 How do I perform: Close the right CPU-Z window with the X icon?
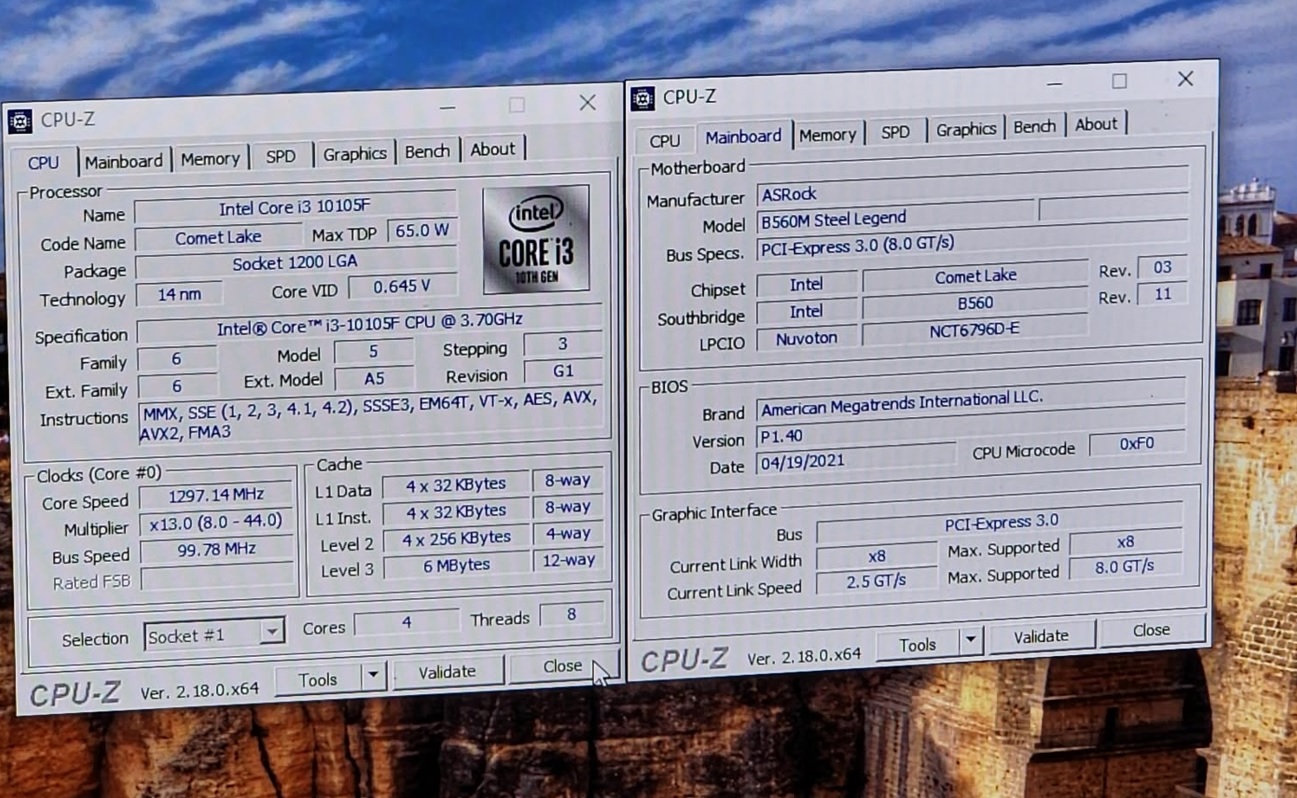1185,79
